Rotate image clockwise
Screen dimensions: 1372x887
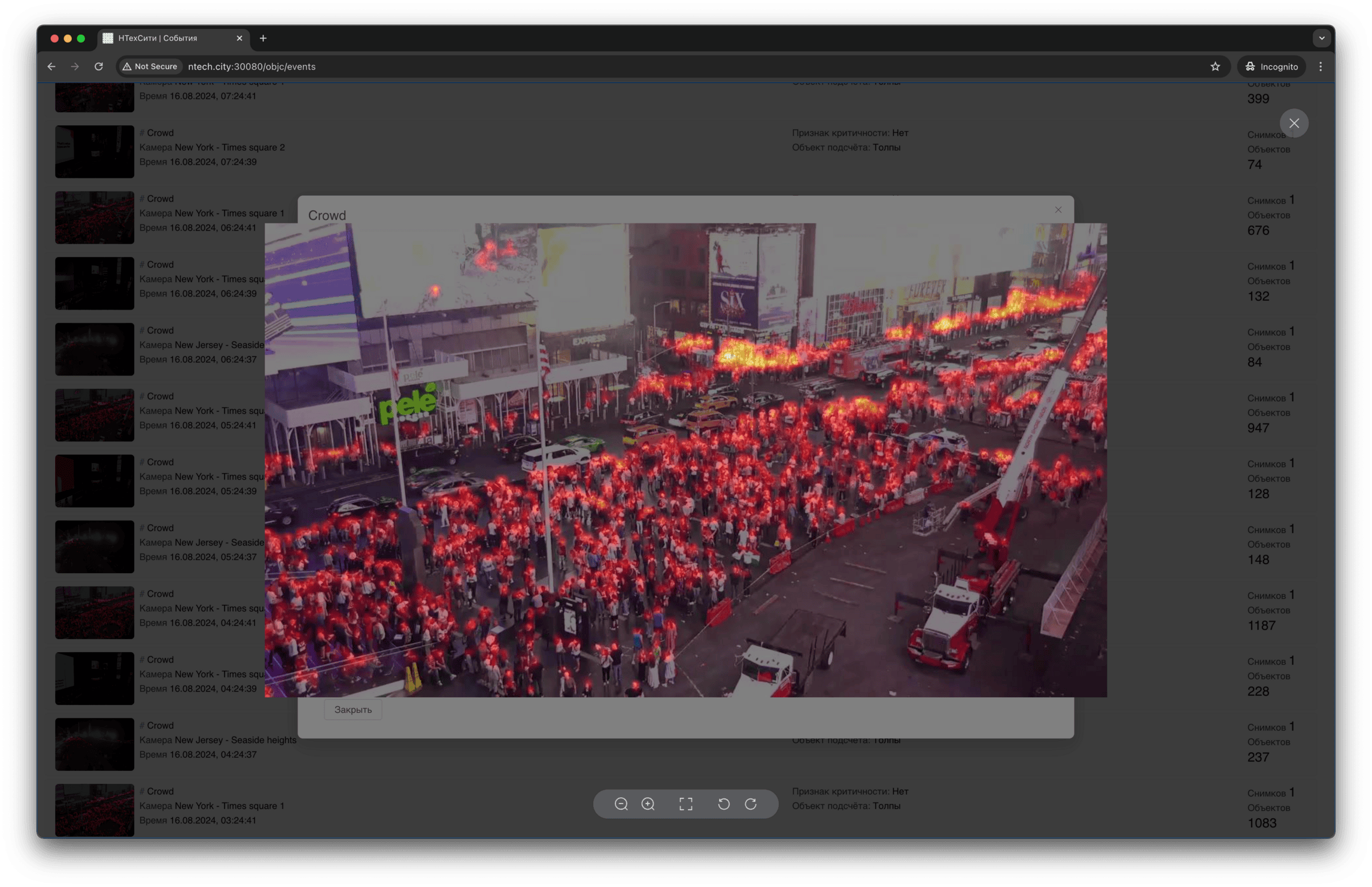click(x=751, y=804)
